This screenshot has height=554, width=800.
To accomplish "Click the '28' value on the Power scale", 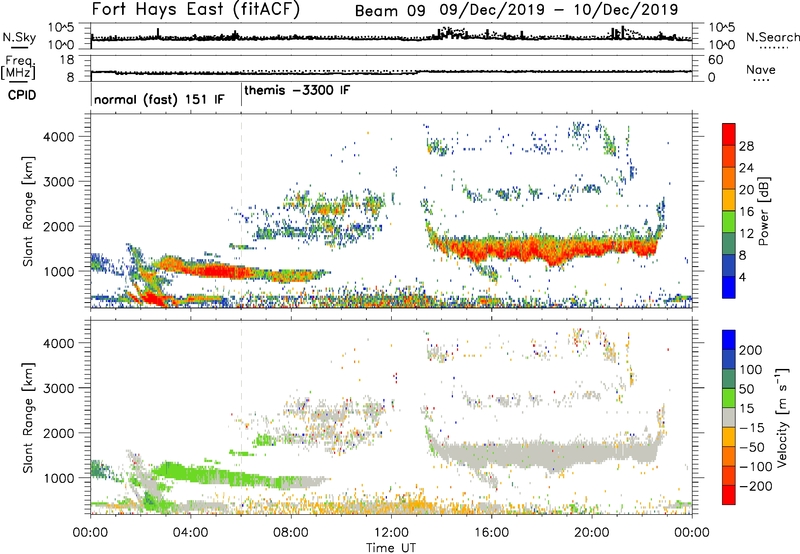I will click(x=746, y=146).
